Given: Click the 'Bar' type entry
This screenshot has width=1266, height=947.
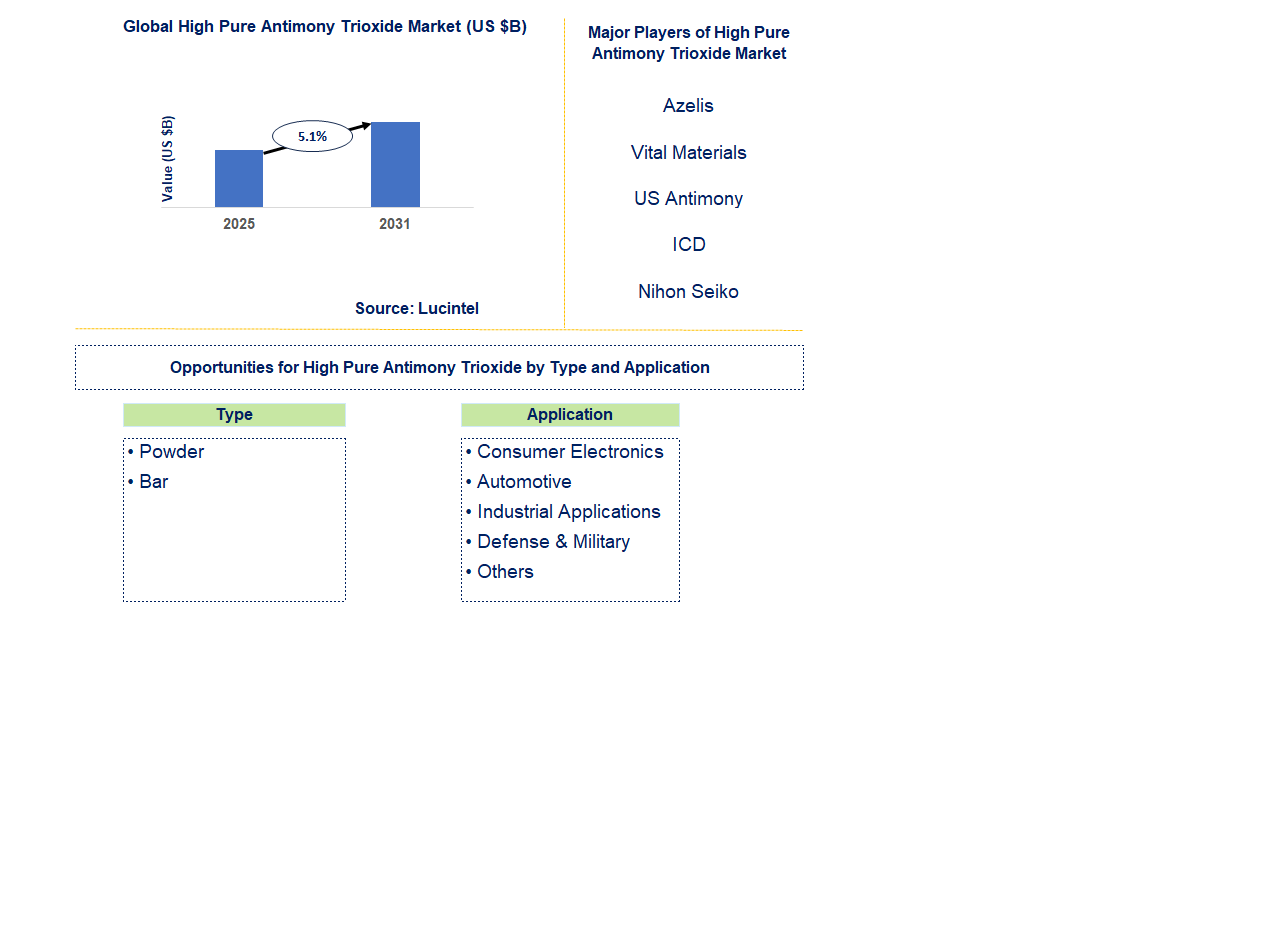Looking at the screenshot, I should (154, 482).
